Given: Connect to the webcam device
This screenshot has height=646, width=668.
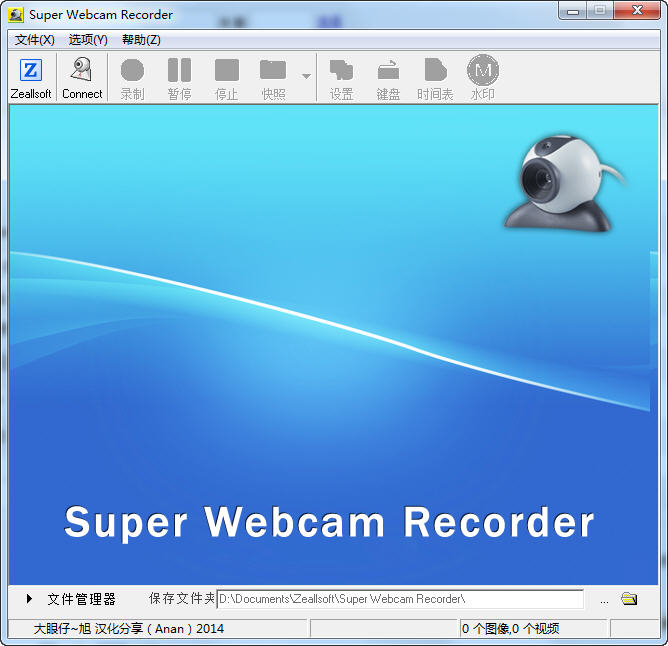Looking at the screenshot, I should (82, 77).
